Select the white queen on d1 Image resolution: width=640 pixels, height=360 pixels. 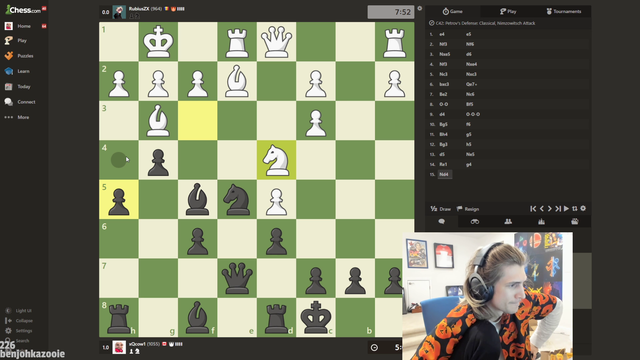pyautogui.click(x=276, y=42)
